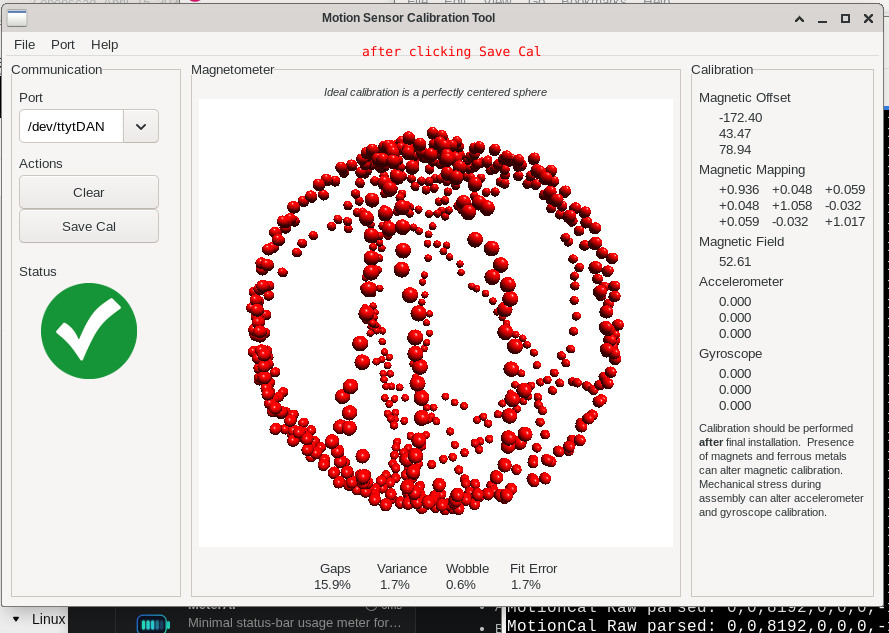This screenshot has width=889, height=633.
Task: Collapse the Linux tree item arrow
Action: point(16,620)
